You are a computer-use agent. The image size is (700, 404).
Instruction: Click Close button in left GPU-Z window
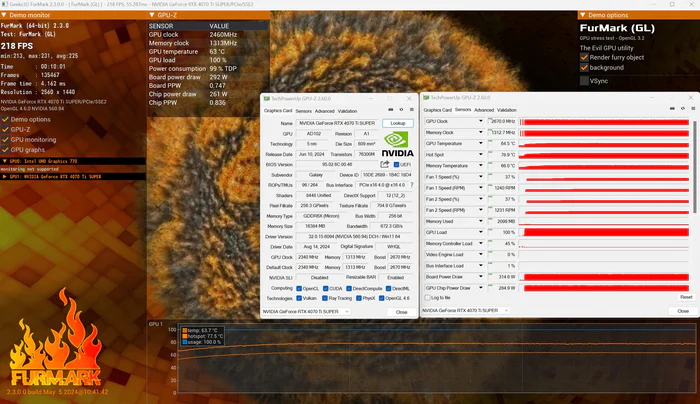point(401,312)
